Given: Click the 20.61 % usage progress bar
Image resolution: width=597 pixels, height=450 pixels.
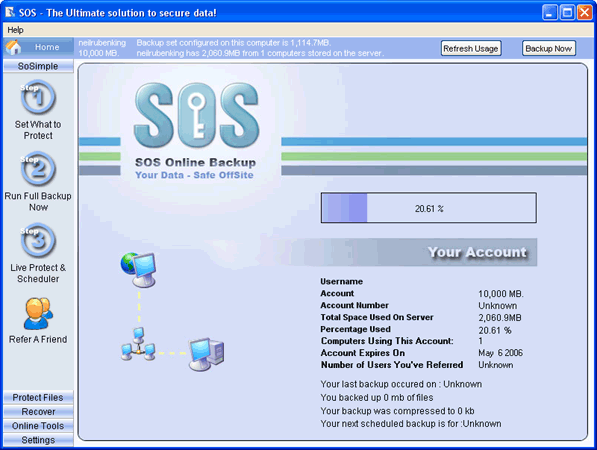Looking at the screenshot, I should [x=429, y=208].
